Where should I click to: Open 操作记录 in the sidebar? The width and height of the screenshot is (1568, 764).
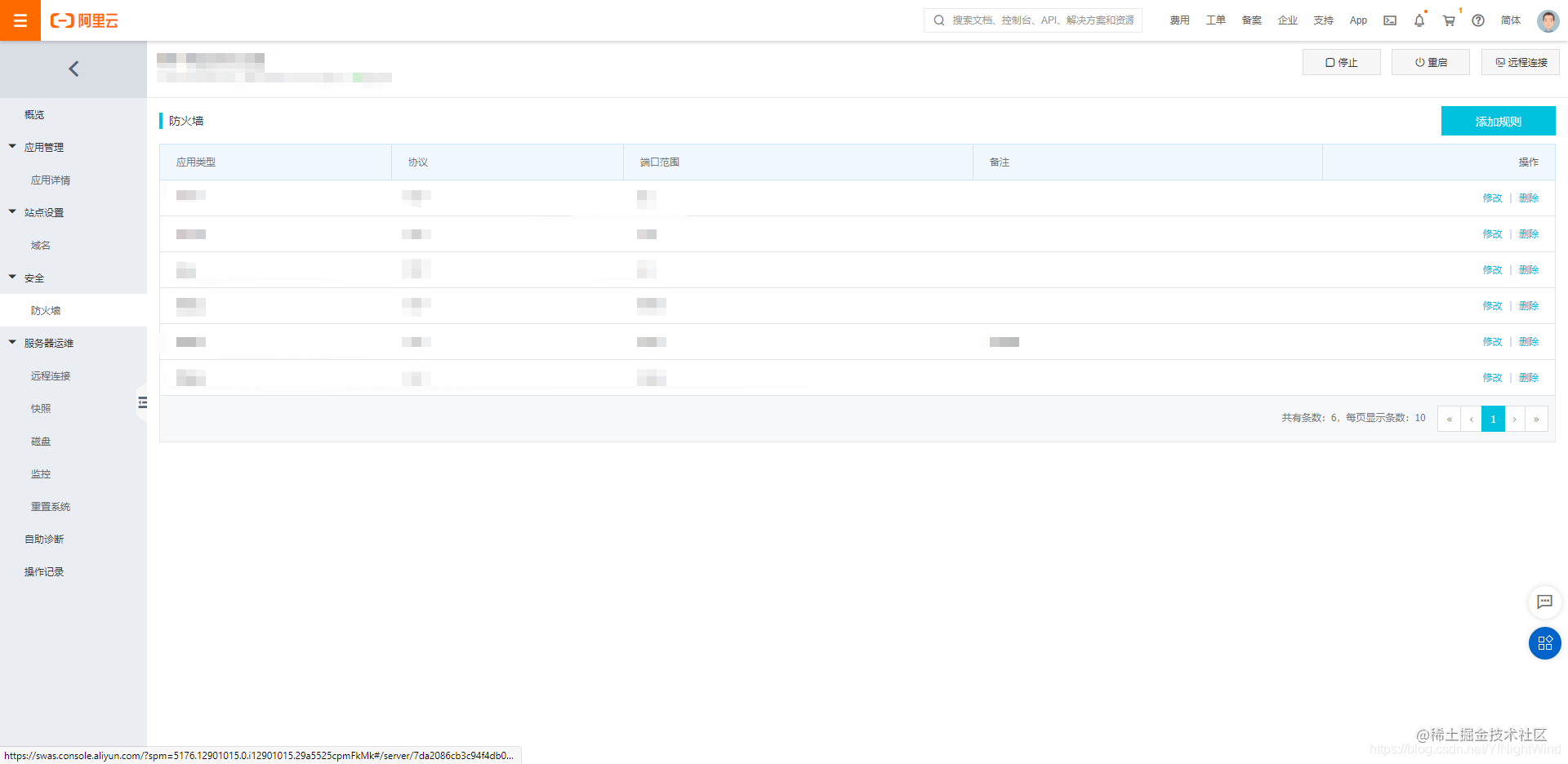tap(44, 572)
